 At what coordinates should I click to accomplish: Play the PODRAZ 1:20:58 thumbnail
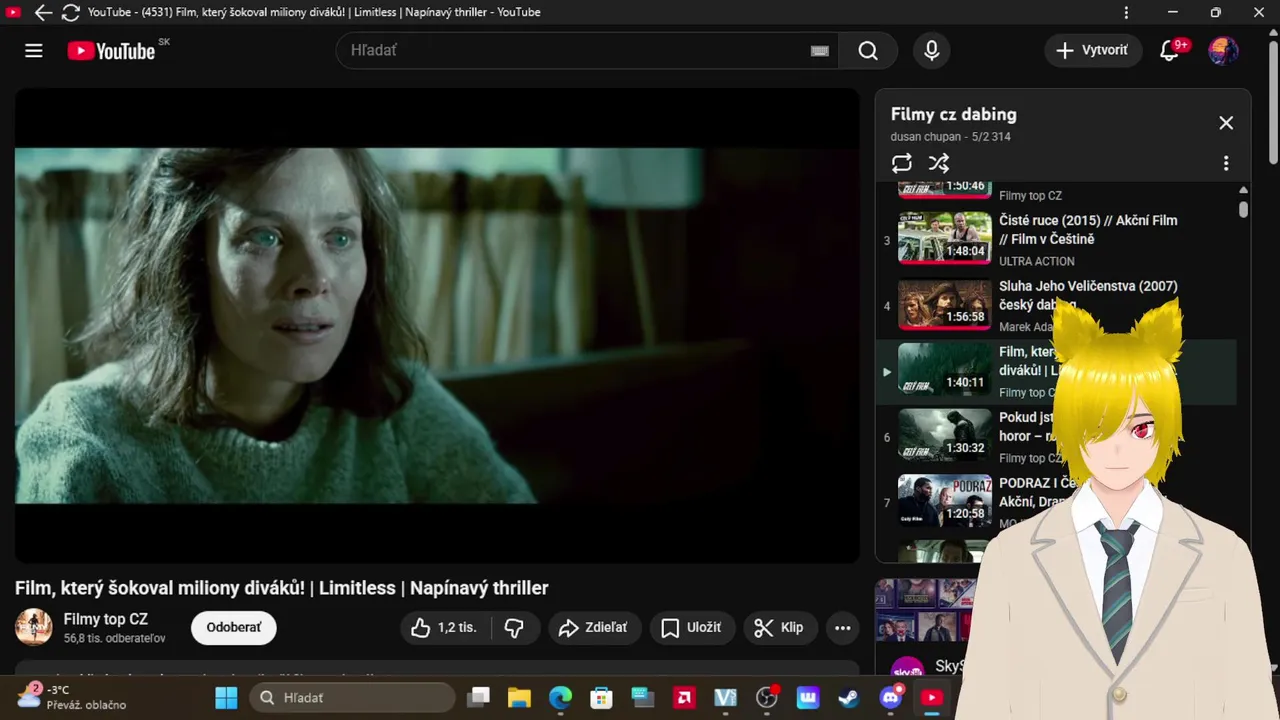(x=945, y=500)
